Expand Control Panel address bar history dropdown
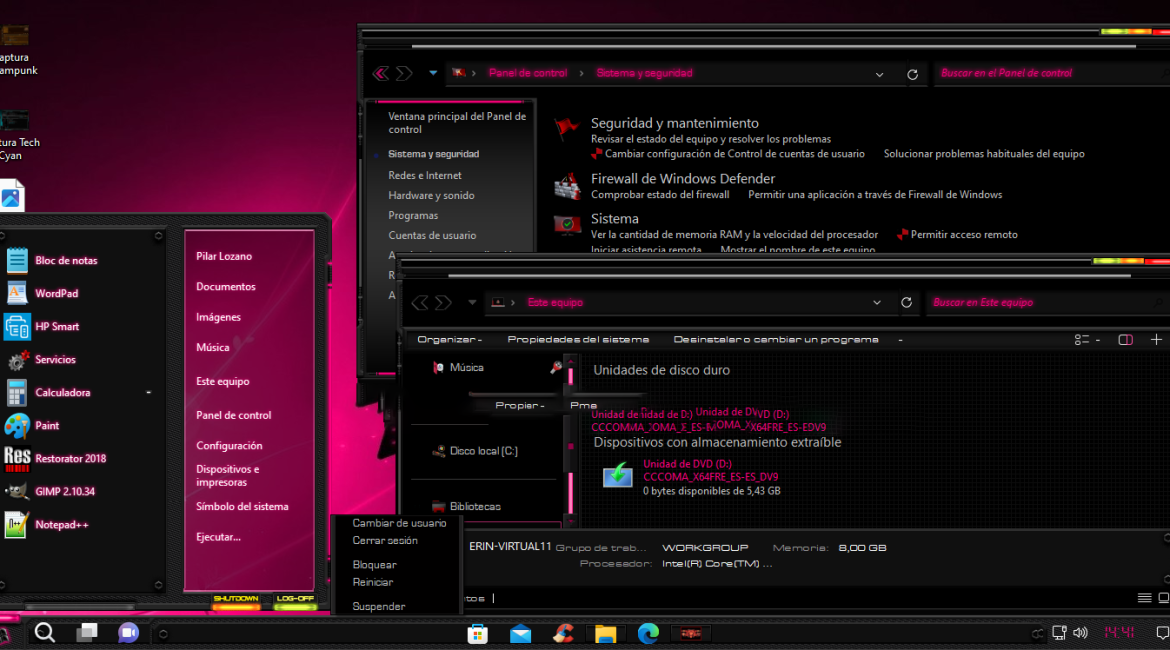The image size is (1170, 650). 879,74
